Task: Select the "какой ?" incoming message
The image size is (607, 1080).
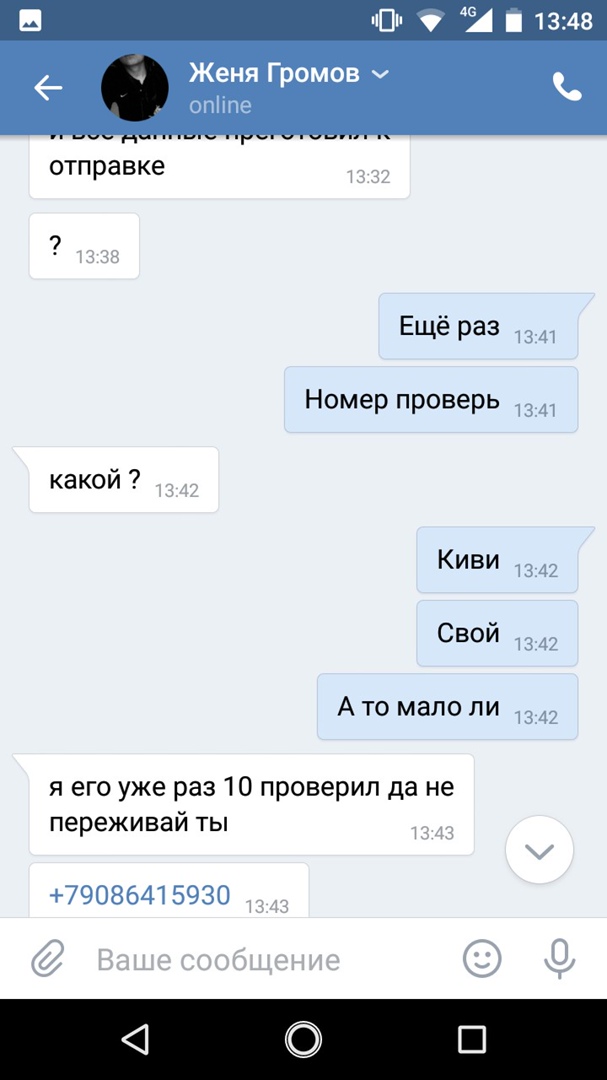Action: [124, 479]
